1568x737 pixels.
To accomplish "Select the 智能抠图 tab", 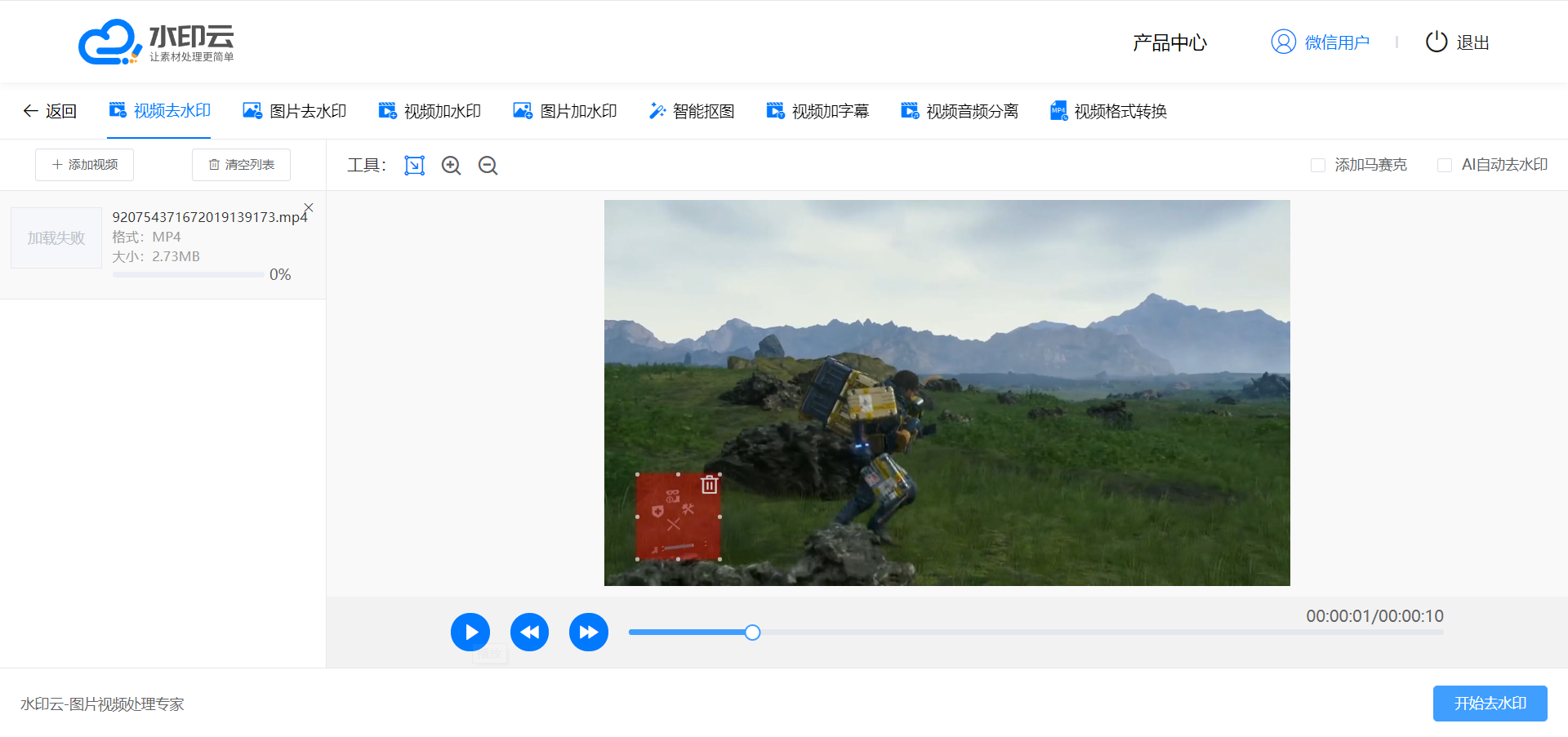I will pos(692,111).
